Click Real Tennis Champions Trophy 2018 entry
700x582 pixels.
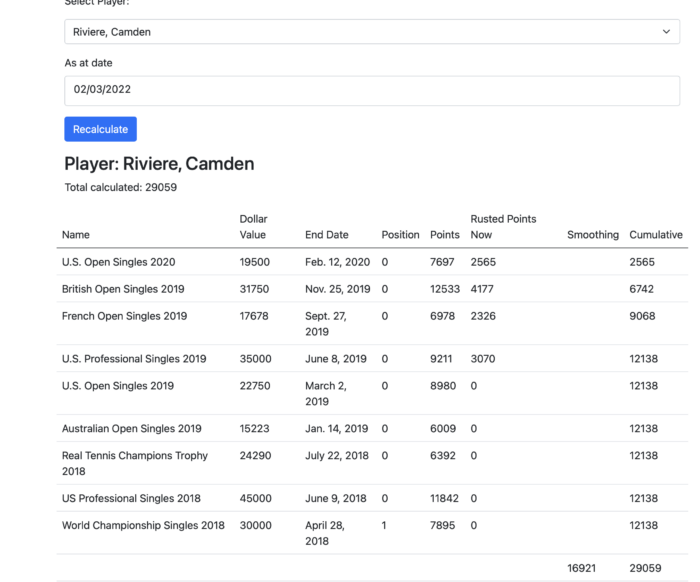click(135, 463)
